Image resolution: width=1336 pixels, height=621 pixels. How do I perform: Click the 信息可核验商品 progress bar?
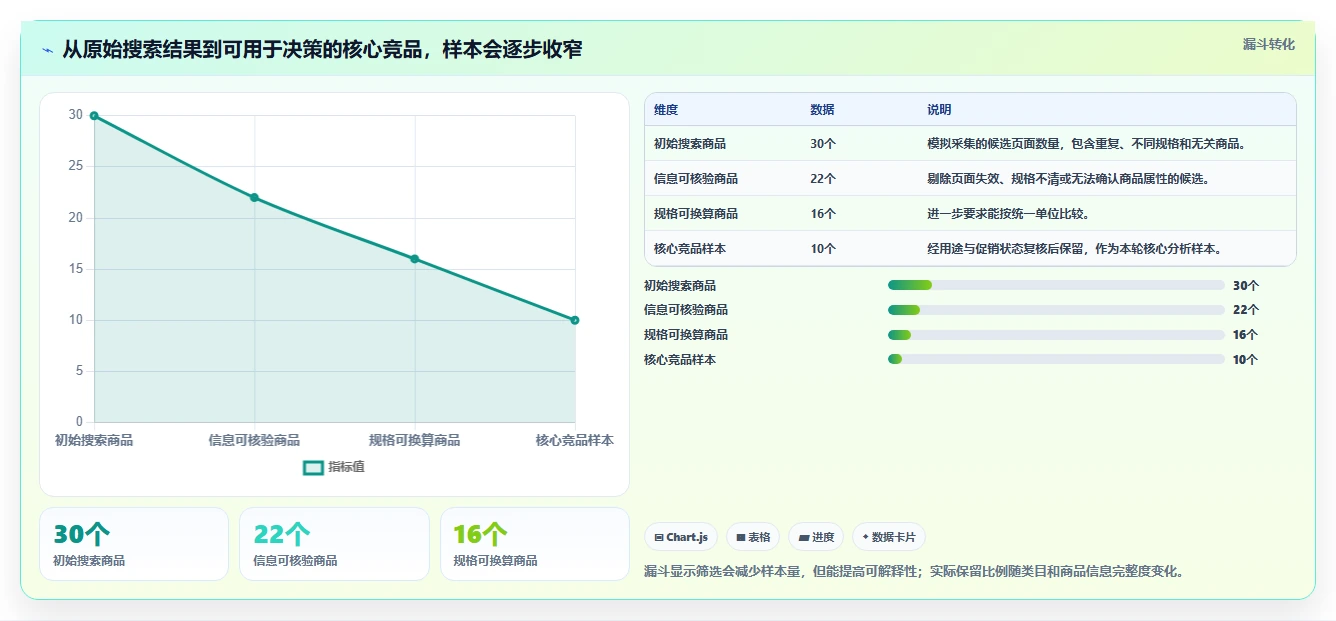point(1056,310)
